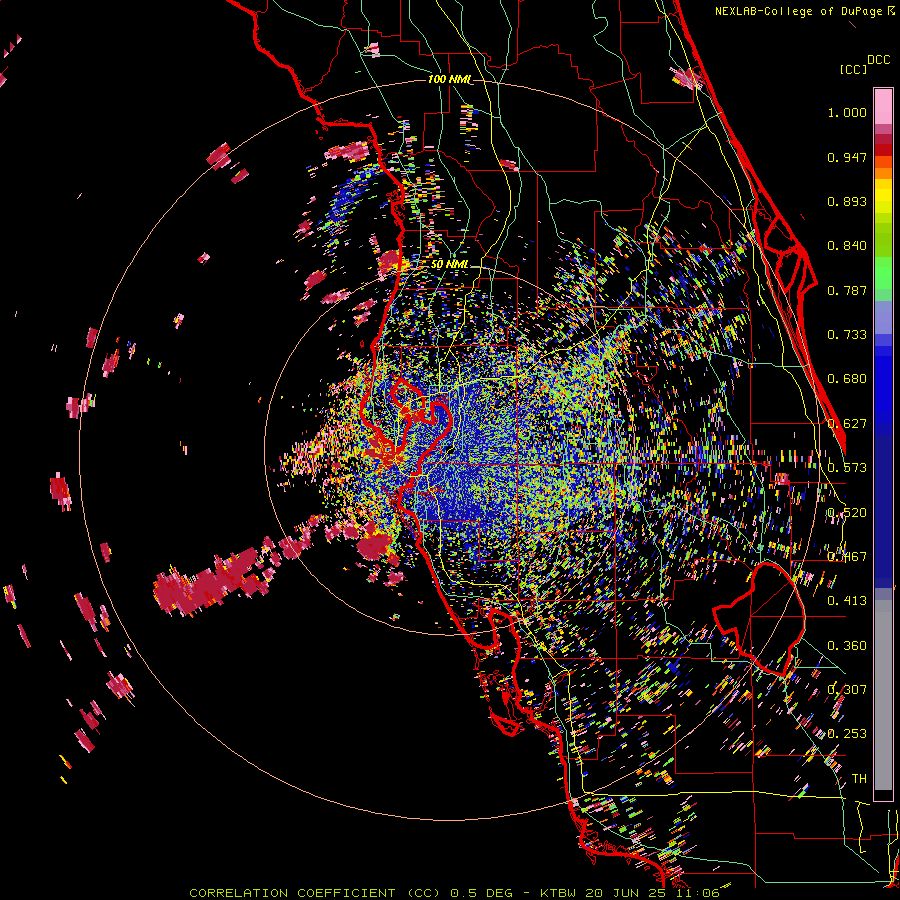Click the [CC] legend unit label
Screen dimensions: 900x900
pos(853,69)
